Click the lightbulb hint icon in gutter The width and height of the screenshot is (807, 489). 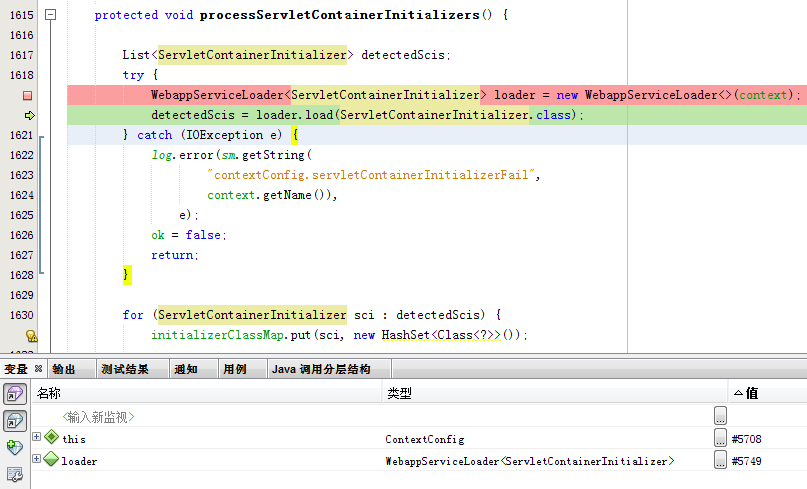click(x=31, y=336)
